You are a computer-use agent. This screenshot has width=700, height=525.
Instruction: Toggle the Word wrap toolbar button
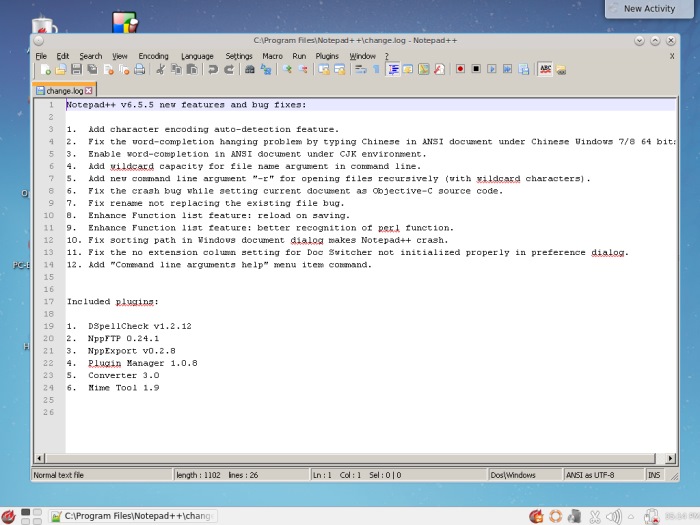click(360, 69)
